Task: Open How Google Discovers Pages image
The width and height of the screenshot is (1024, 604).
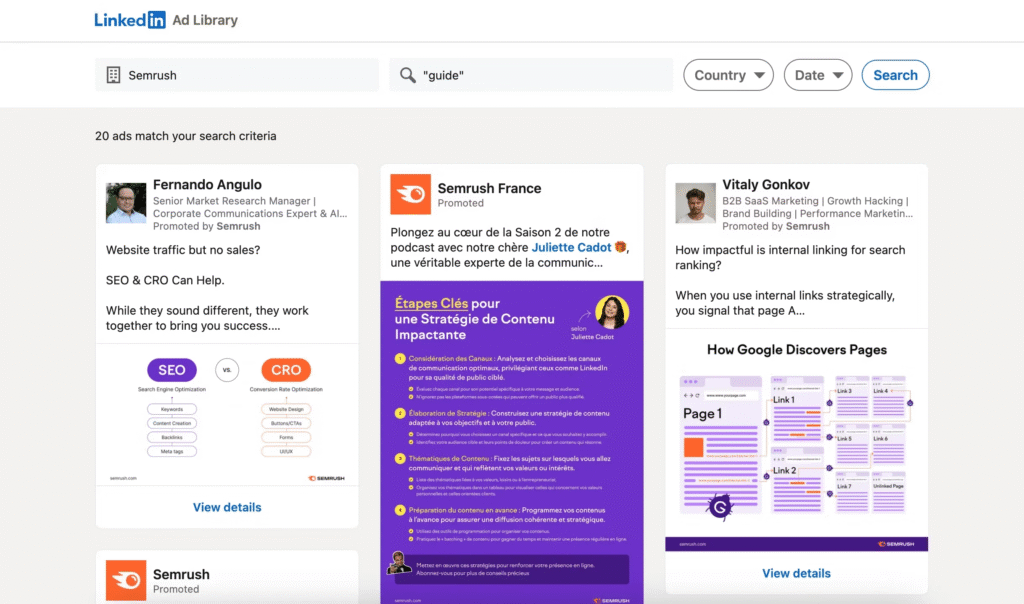Action: [x=797, y=440]
